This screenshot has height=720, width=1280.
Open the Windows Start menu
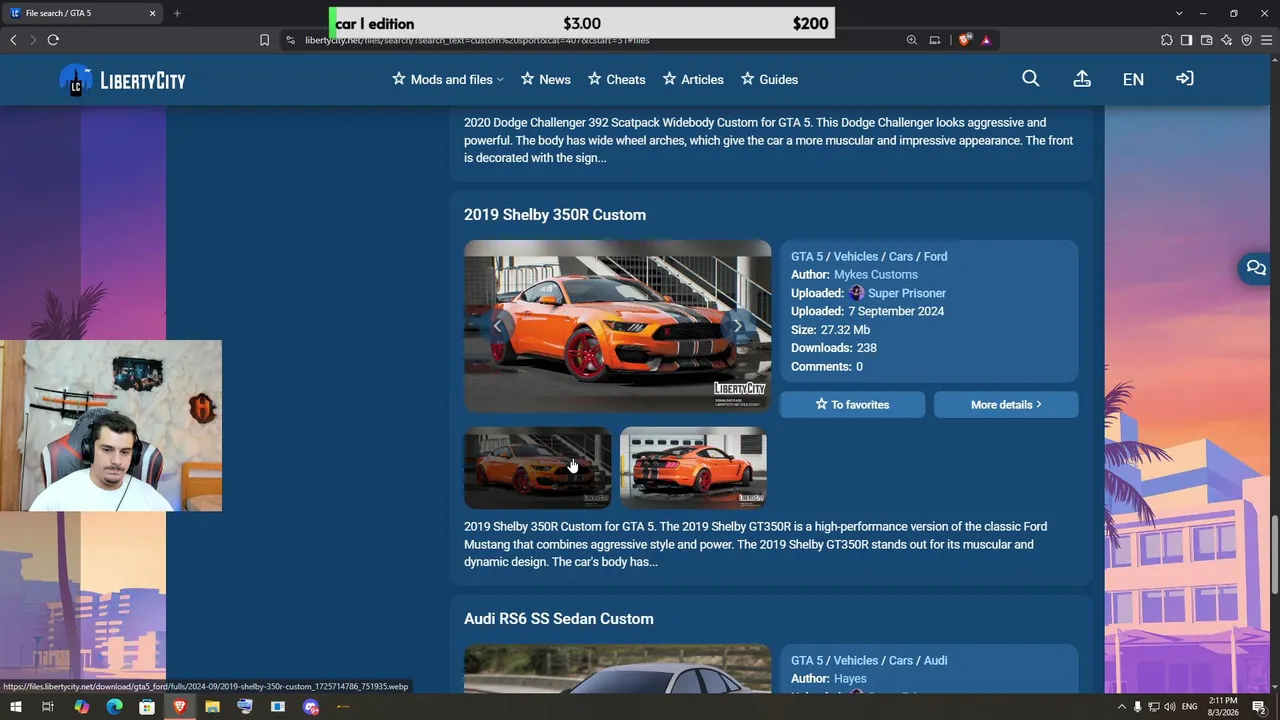15,707
